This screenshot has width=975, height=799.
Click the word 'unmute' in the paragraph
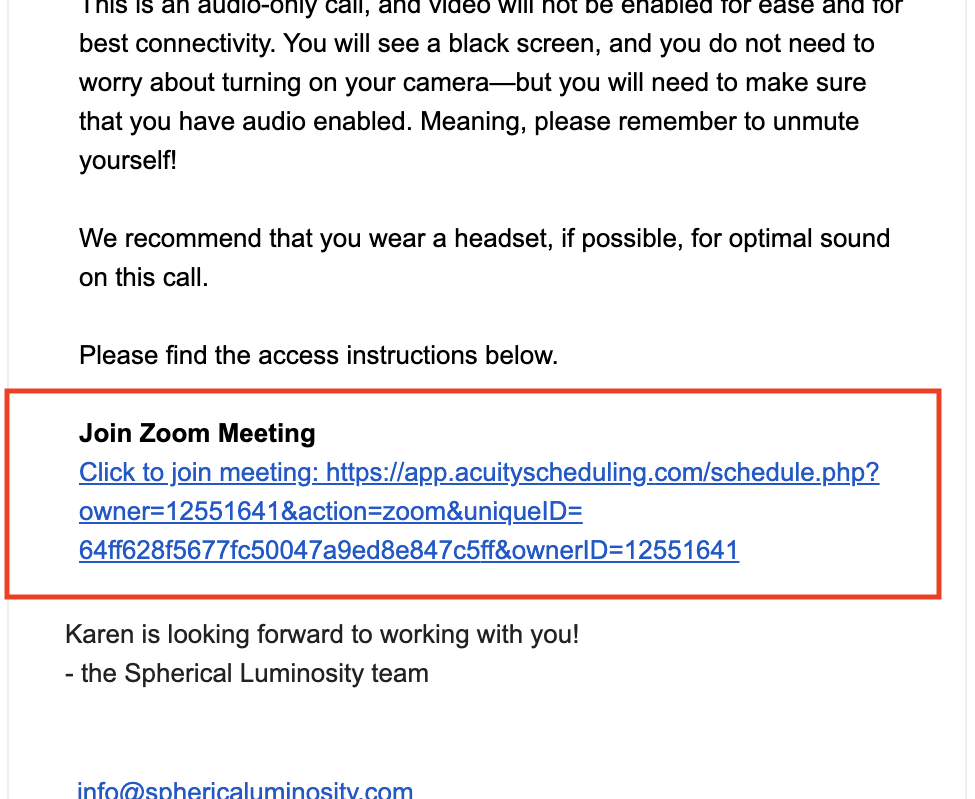coord(815,121)
